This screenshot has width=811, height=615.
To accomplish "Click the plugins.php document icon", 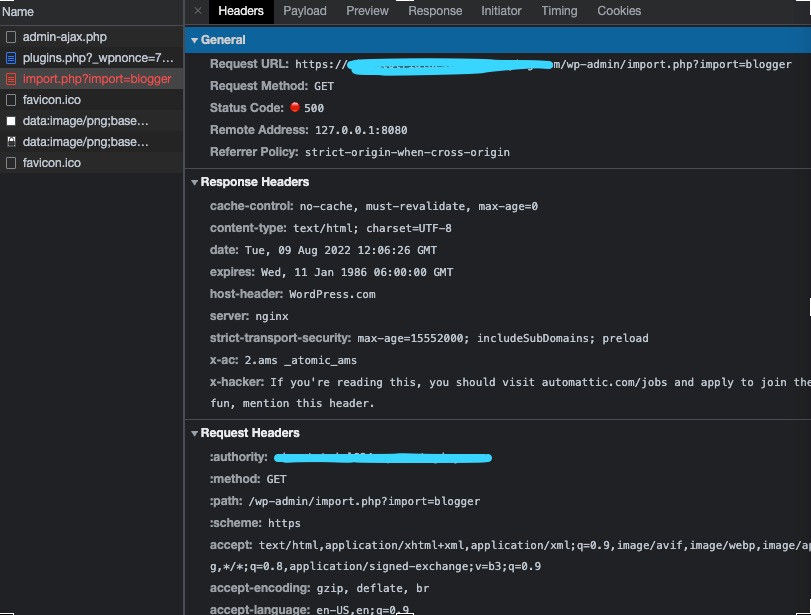I will click(11, 58).
